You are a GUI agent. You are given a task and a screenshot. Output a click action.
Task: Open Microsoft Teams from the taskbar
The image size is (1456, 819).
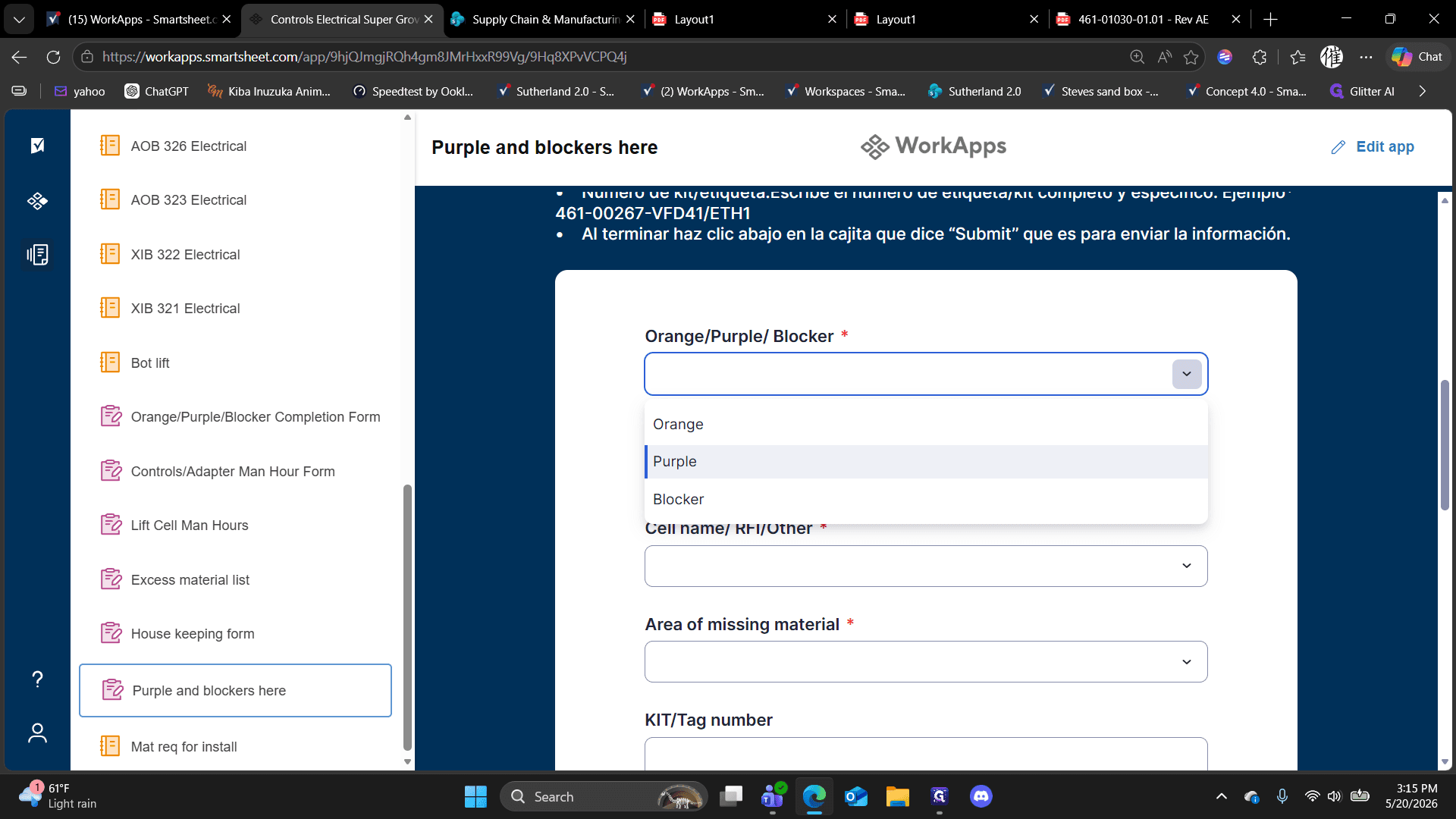click(x=773, y=796)
